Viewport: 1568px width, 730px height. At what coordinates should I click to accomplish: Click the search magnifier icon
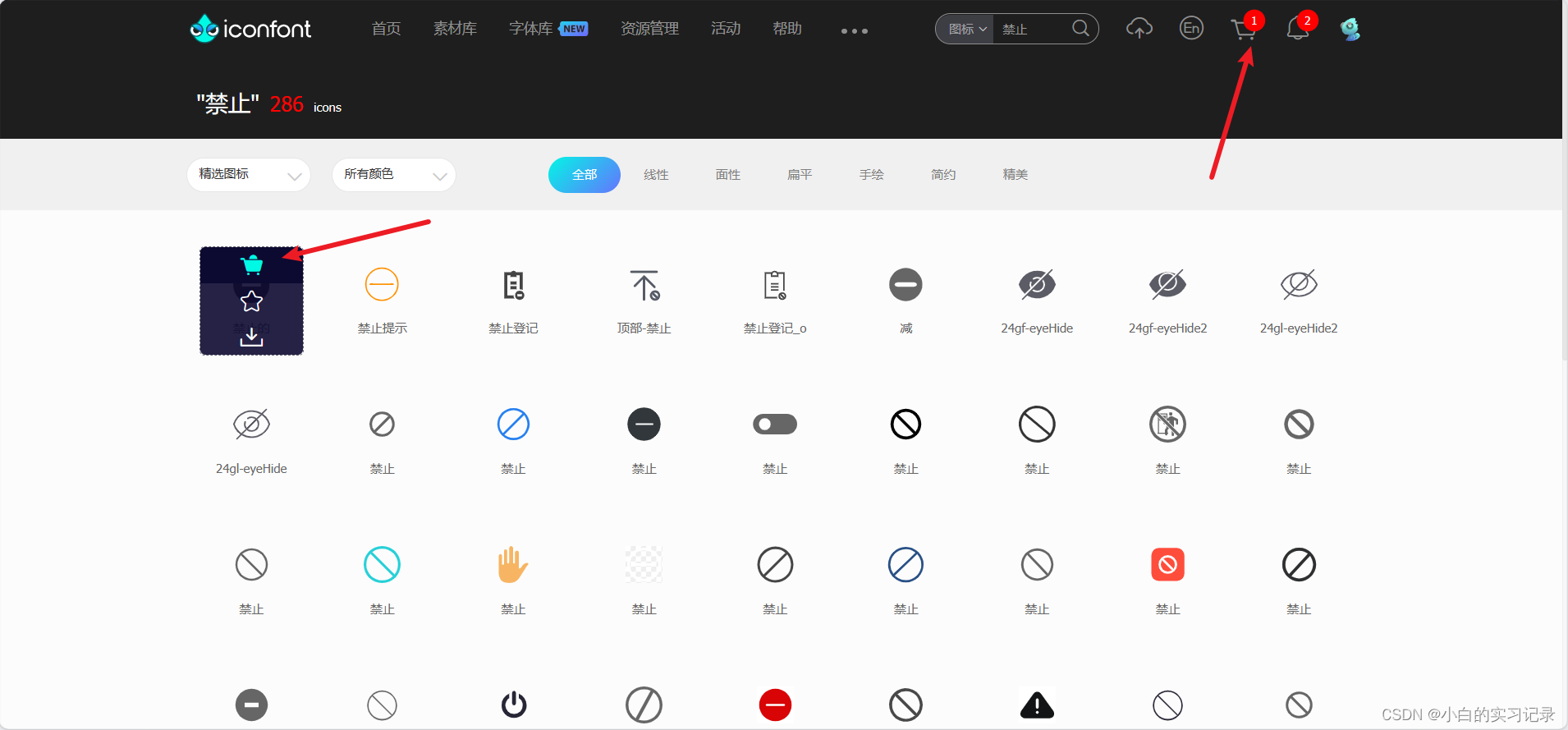[x=1081, y=29]
